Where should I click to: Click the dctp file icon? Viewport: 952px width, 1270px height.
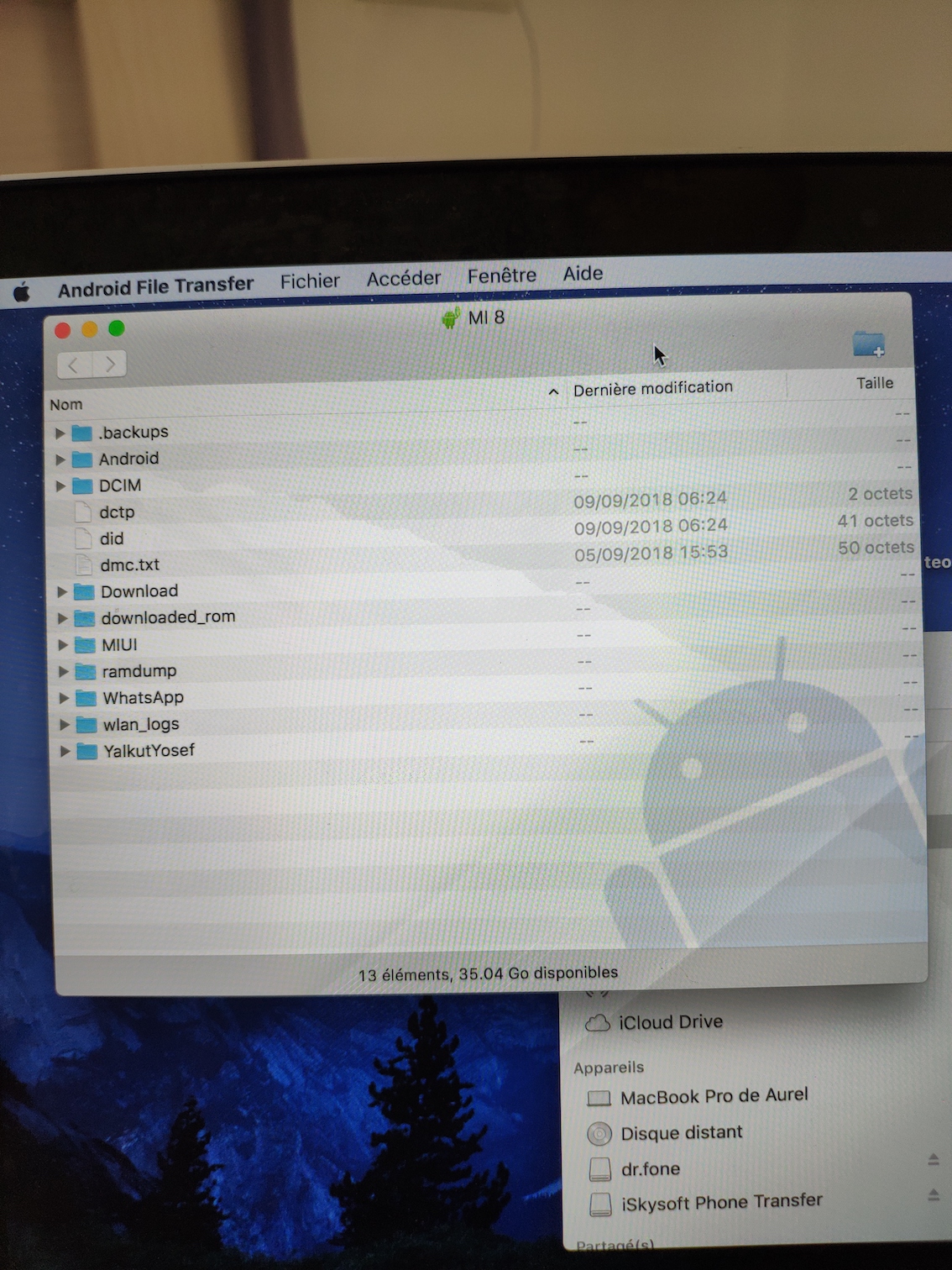[83, 512]
